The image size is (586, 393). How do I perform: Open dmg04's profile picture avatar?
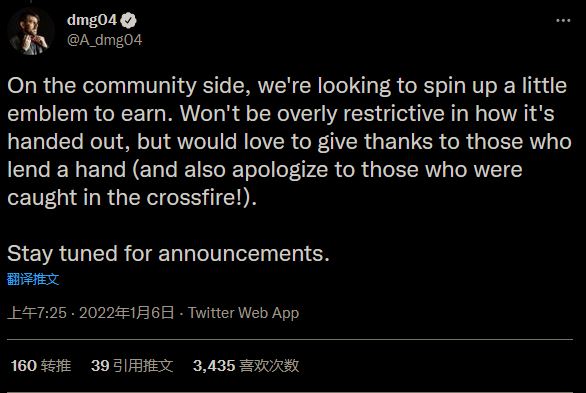pyautogui.click(x=31, y=31)
